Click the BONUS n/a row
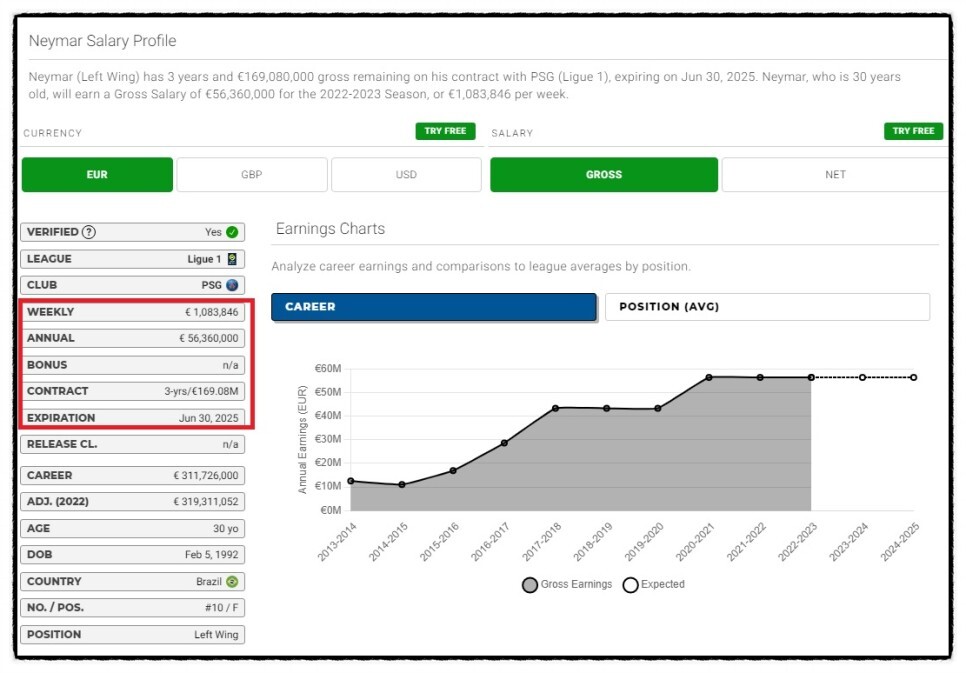966x673 pixels. [132, 365]
